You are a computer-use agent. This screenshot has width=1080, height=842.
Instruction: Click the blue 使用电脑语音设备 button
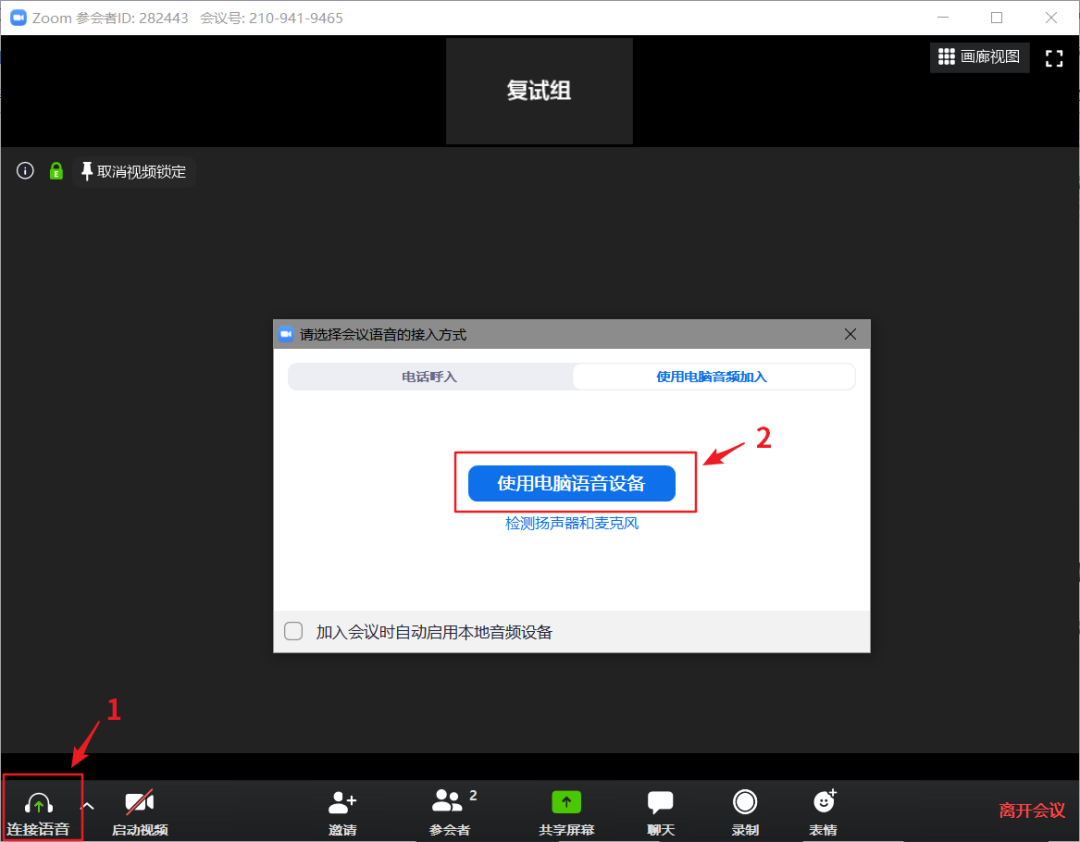tap(571, 484)
